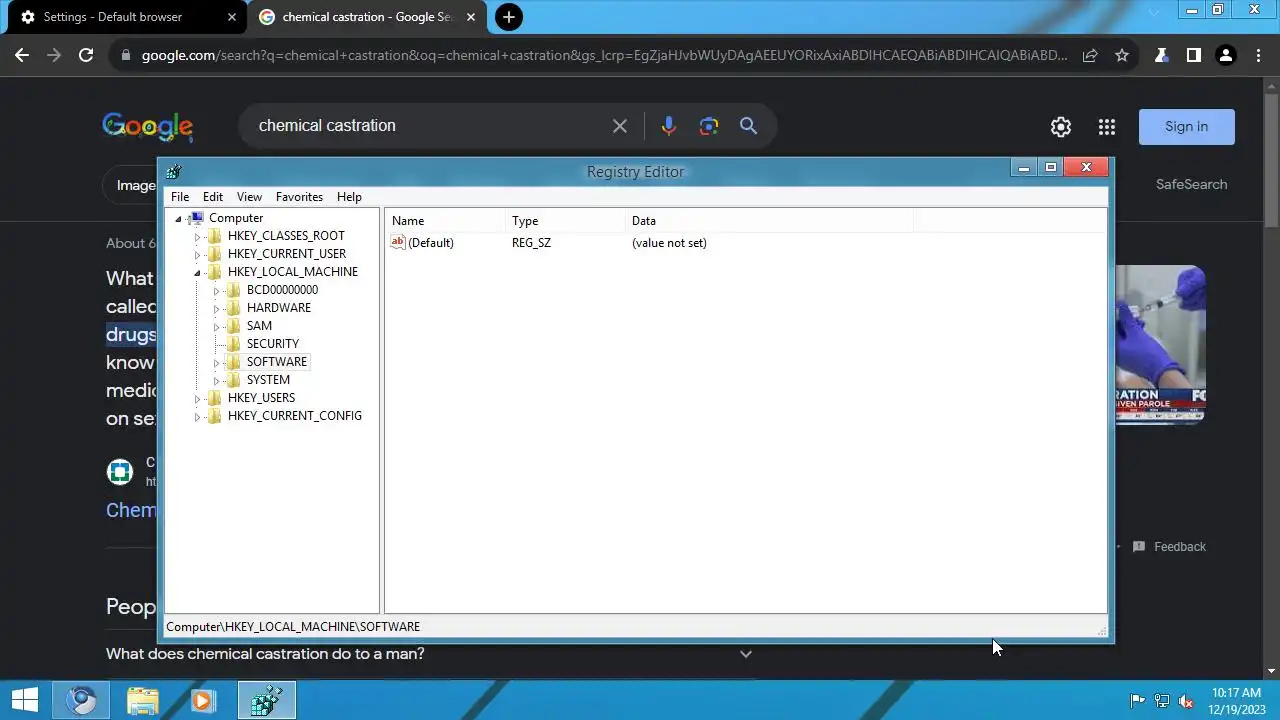Image resolution: width=1280 pixels, height=720 pixels.
Task: Click the HKEY_LOCAL_MACHINE folder icon
Action: point(214,272)
